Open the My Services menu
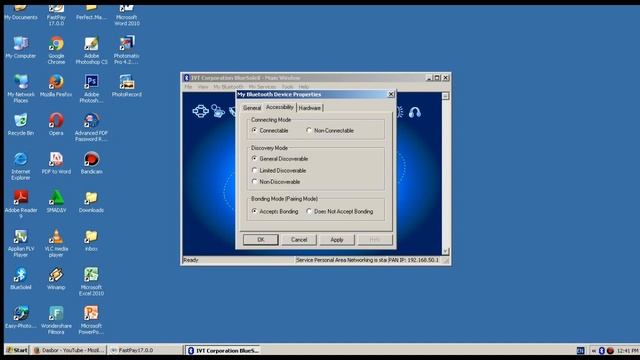 pyautogui.click(x=262, y=87)
